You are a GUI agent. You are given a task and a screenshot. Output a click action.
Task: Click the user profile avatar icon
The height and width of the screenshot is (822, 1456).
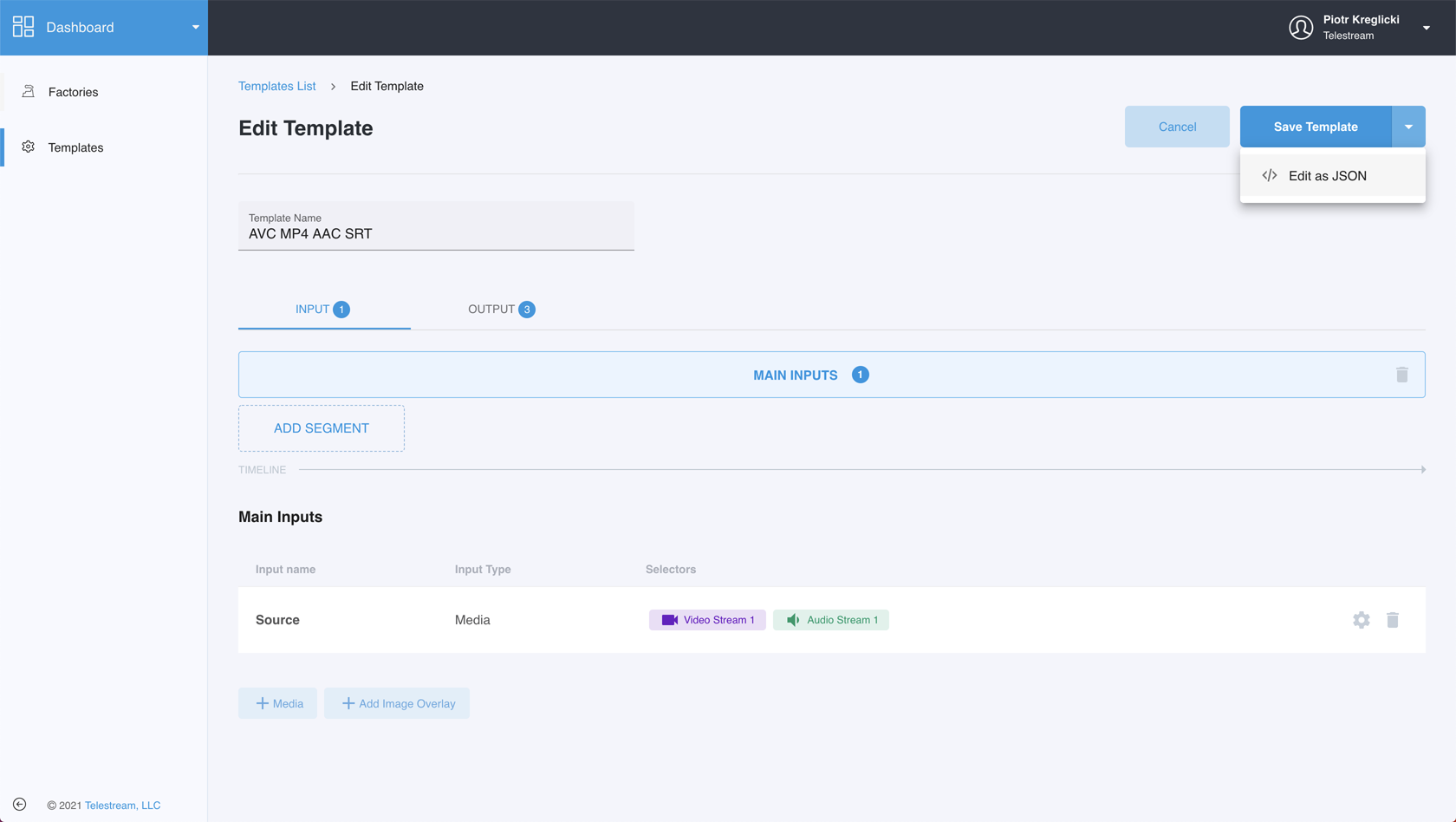coord(1301,28)
